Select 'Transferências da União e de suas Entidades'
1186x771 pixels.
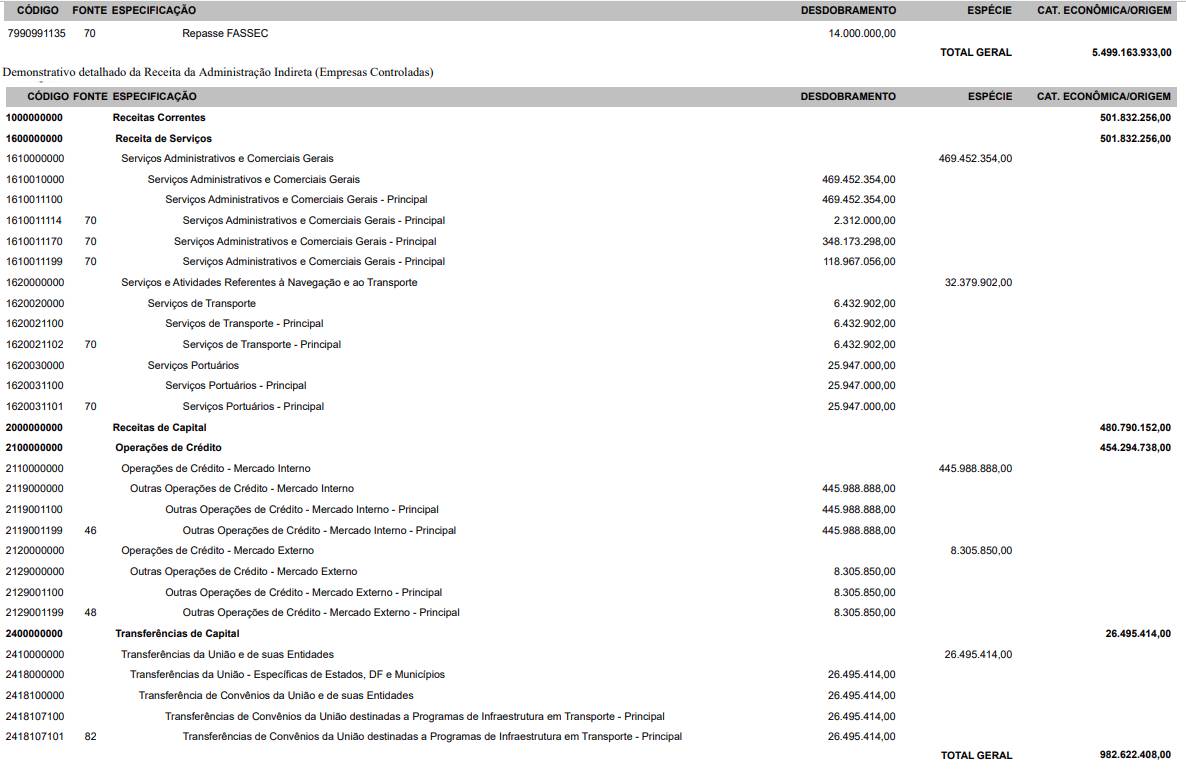point(227,654)
